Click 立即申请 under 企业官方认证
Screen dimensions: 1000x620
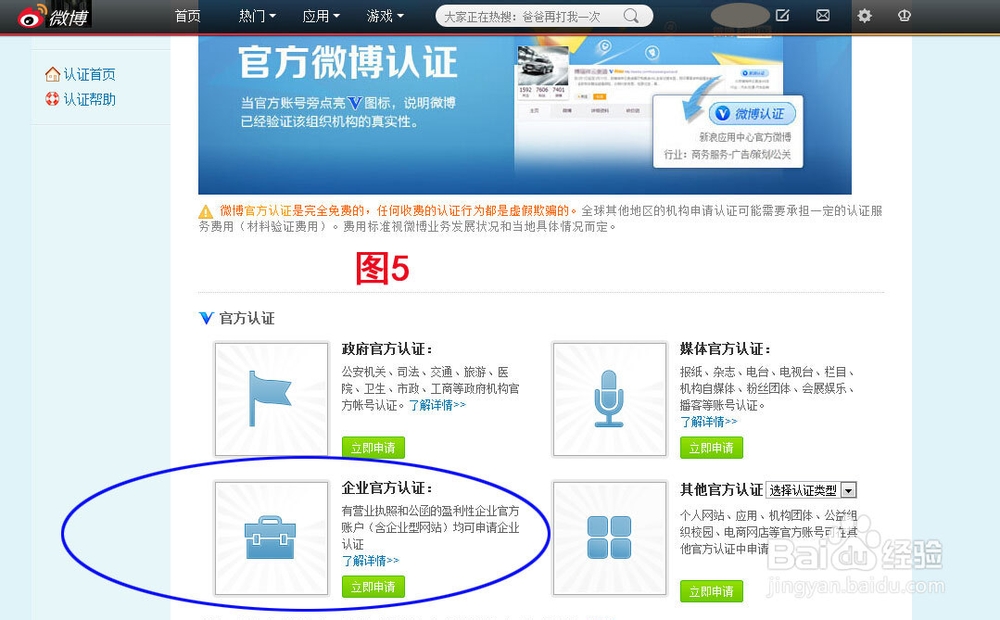tap(373, 587)
